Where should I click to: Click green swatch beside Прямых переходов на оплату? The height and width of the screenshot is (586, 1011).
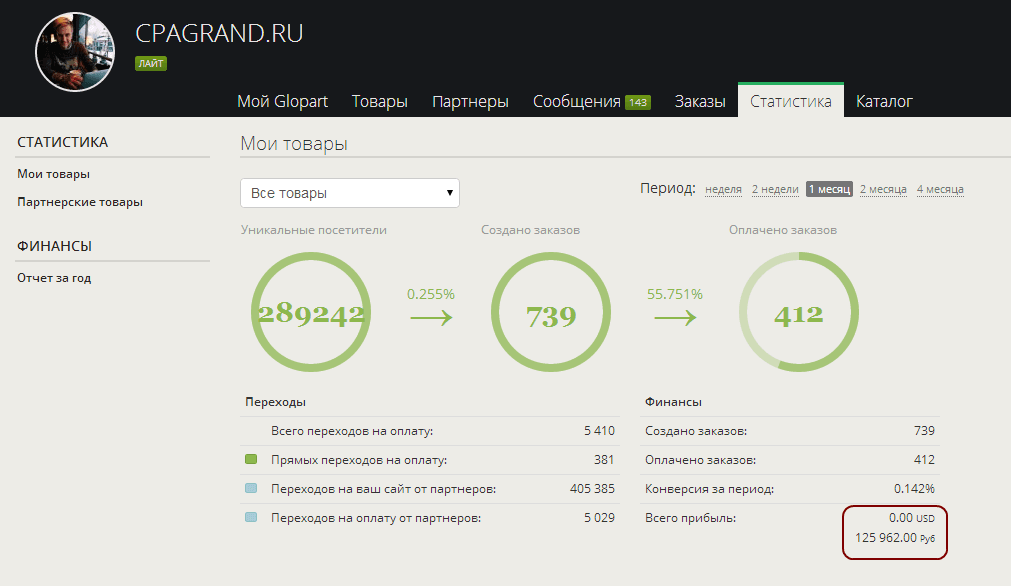(x=251, y=460)
